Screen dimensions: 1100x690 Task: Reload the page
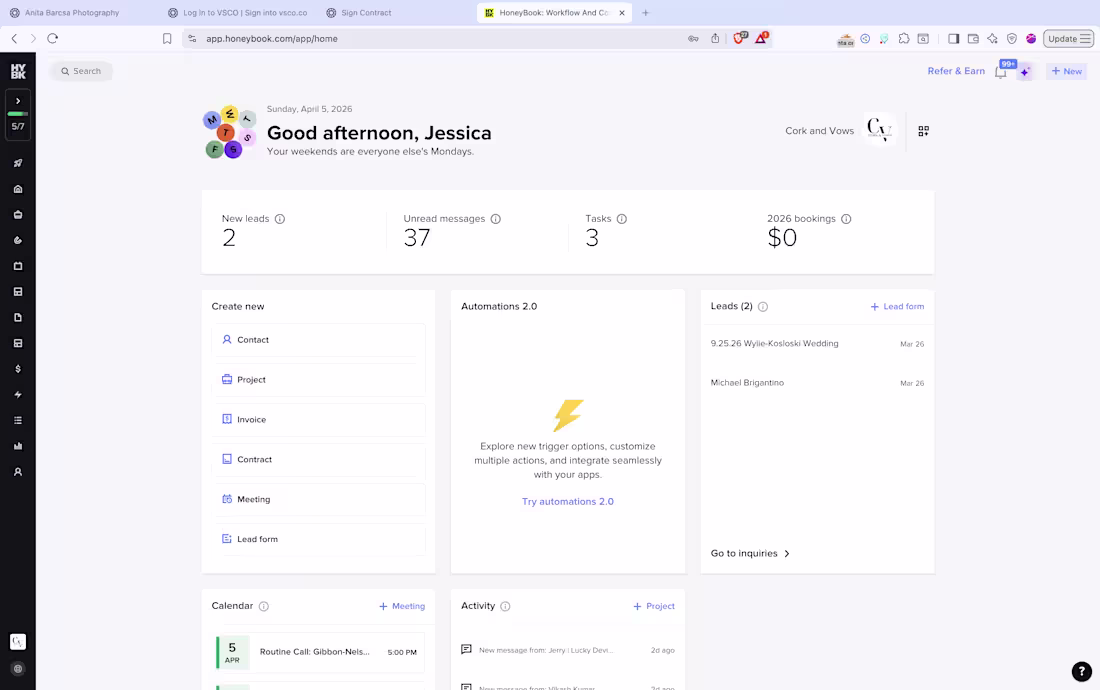(x=53, y=39)
